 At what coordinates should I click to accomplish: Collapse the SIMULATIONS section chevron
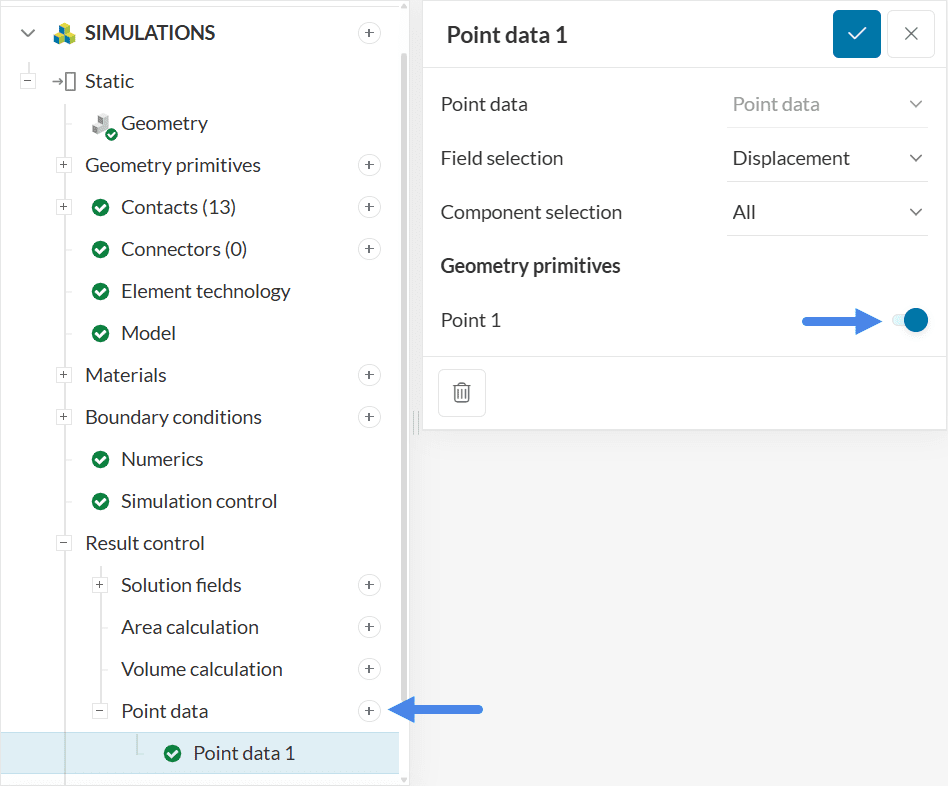(28, 33)
